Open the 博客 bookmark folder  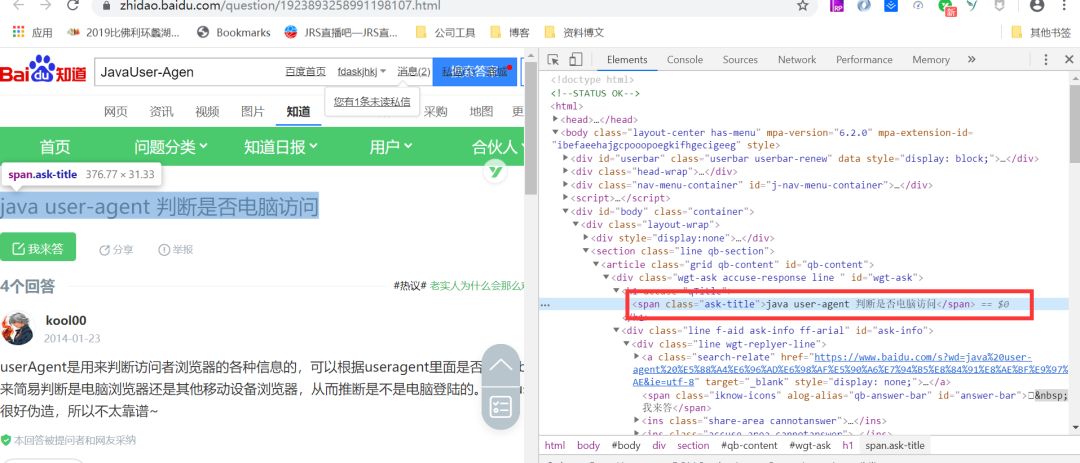[510, 32]
